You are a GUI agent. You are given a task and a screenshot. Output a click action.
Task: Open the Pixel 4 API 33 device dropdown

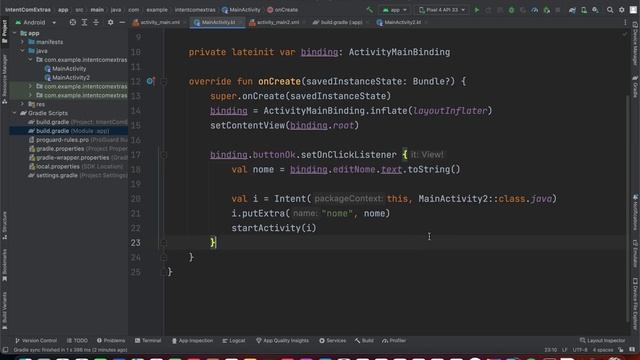(x=442, y=10)
